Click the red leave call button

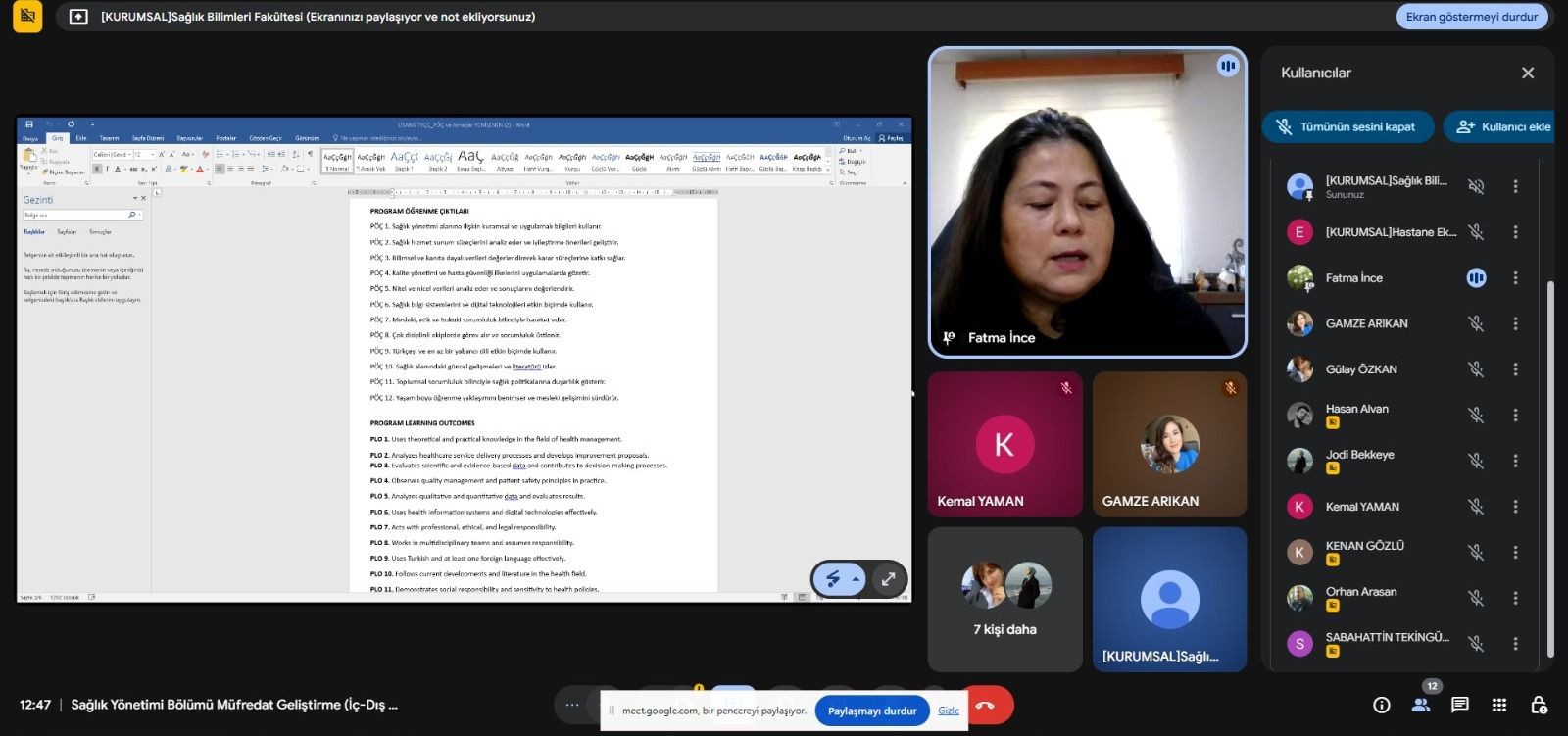(986, 705)
